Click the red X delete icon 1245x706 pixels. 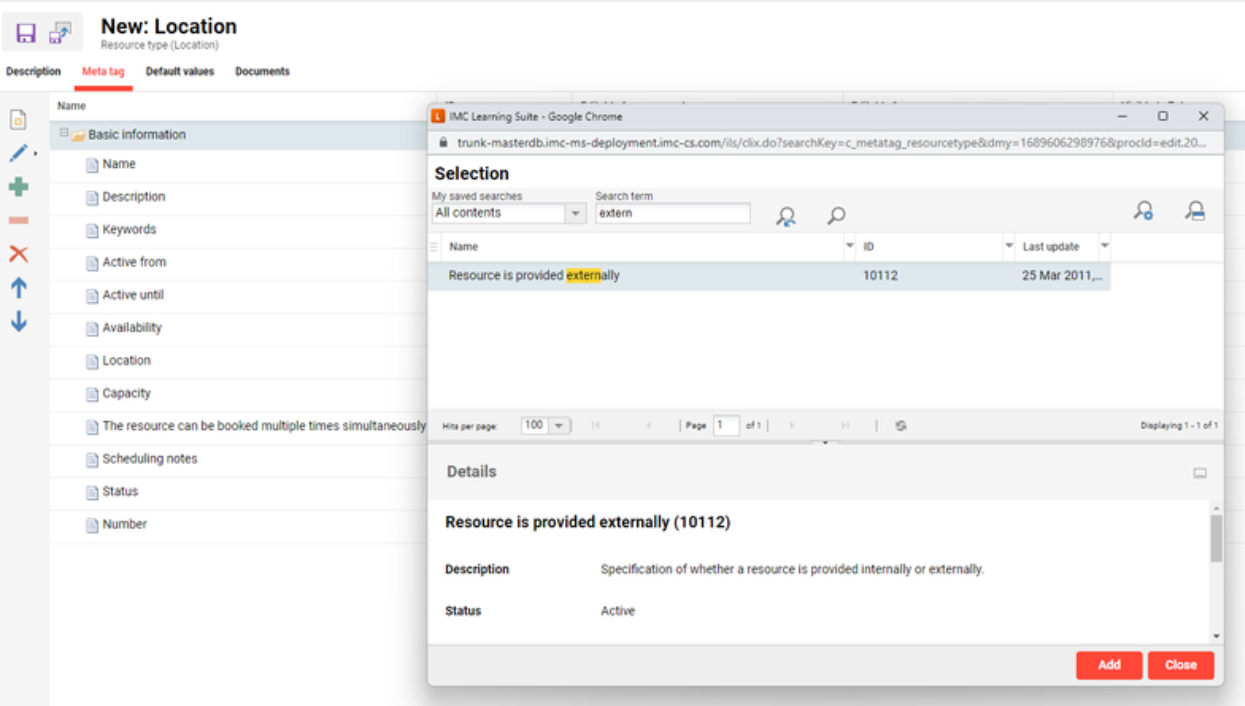(18, 254)
